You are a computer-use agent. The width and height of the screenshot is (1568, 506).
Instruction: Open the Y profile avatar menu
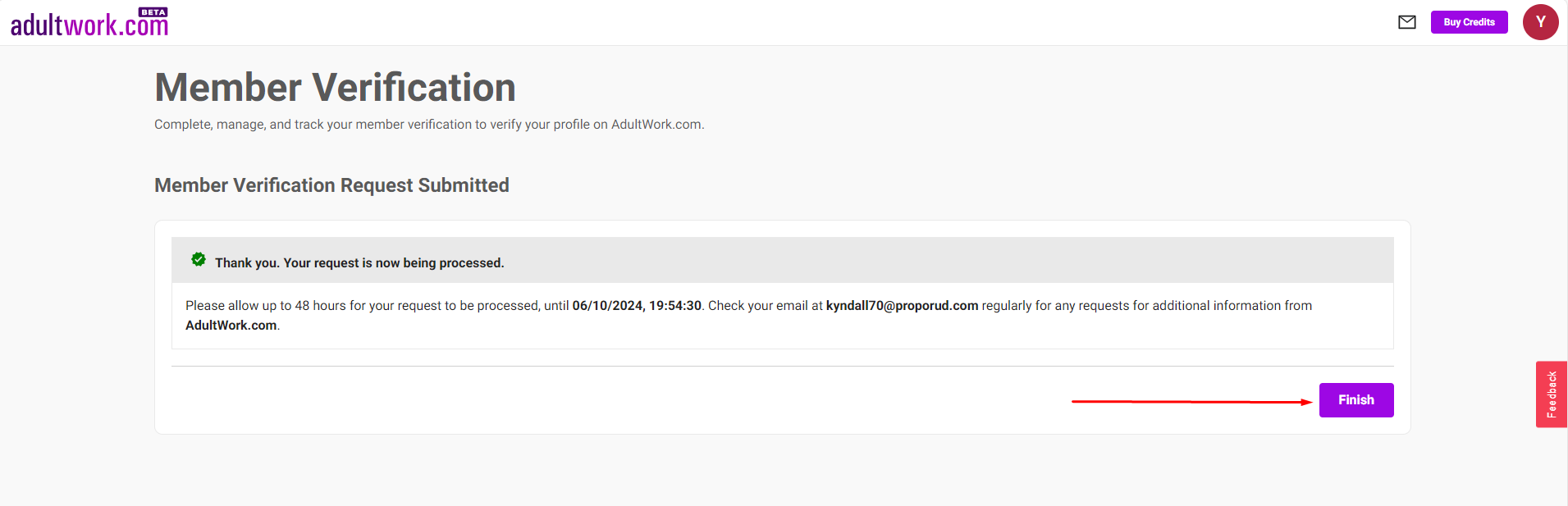(x=1540, y=22)
